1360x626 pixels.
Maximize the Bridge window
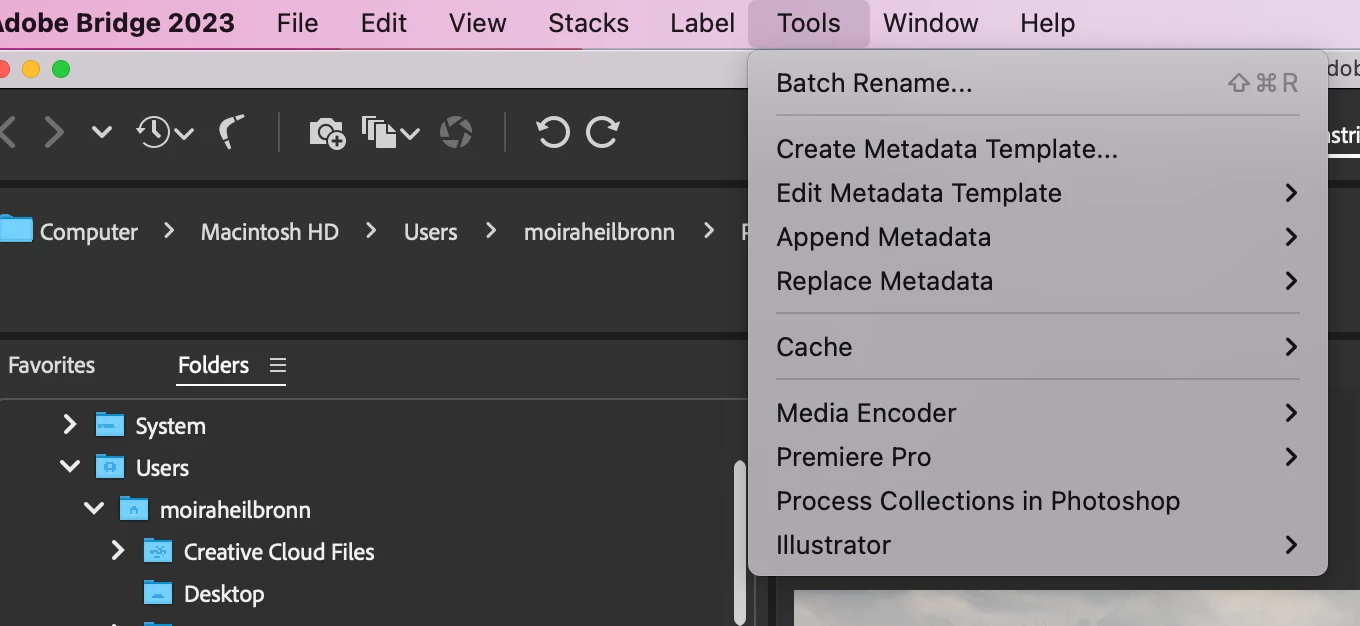(61, 69)
